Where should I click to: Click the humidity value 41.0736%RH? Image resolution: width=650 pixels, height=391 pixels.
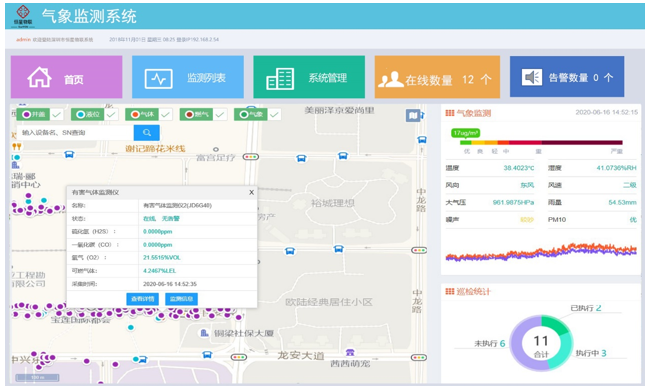point(616,168)
